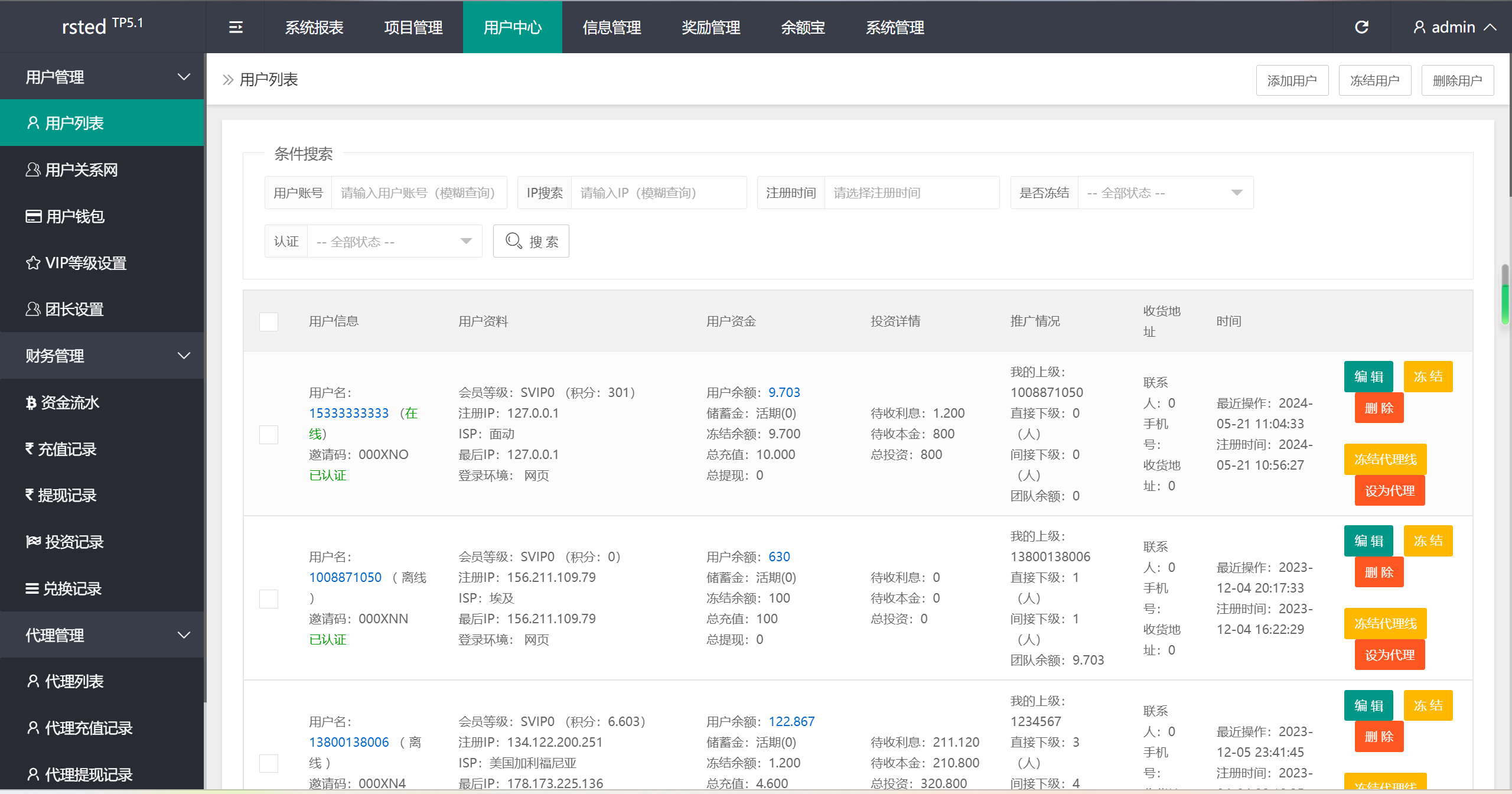Select the 用户中心 navigation tab
1512x794 pixels.
coord(512,27)
